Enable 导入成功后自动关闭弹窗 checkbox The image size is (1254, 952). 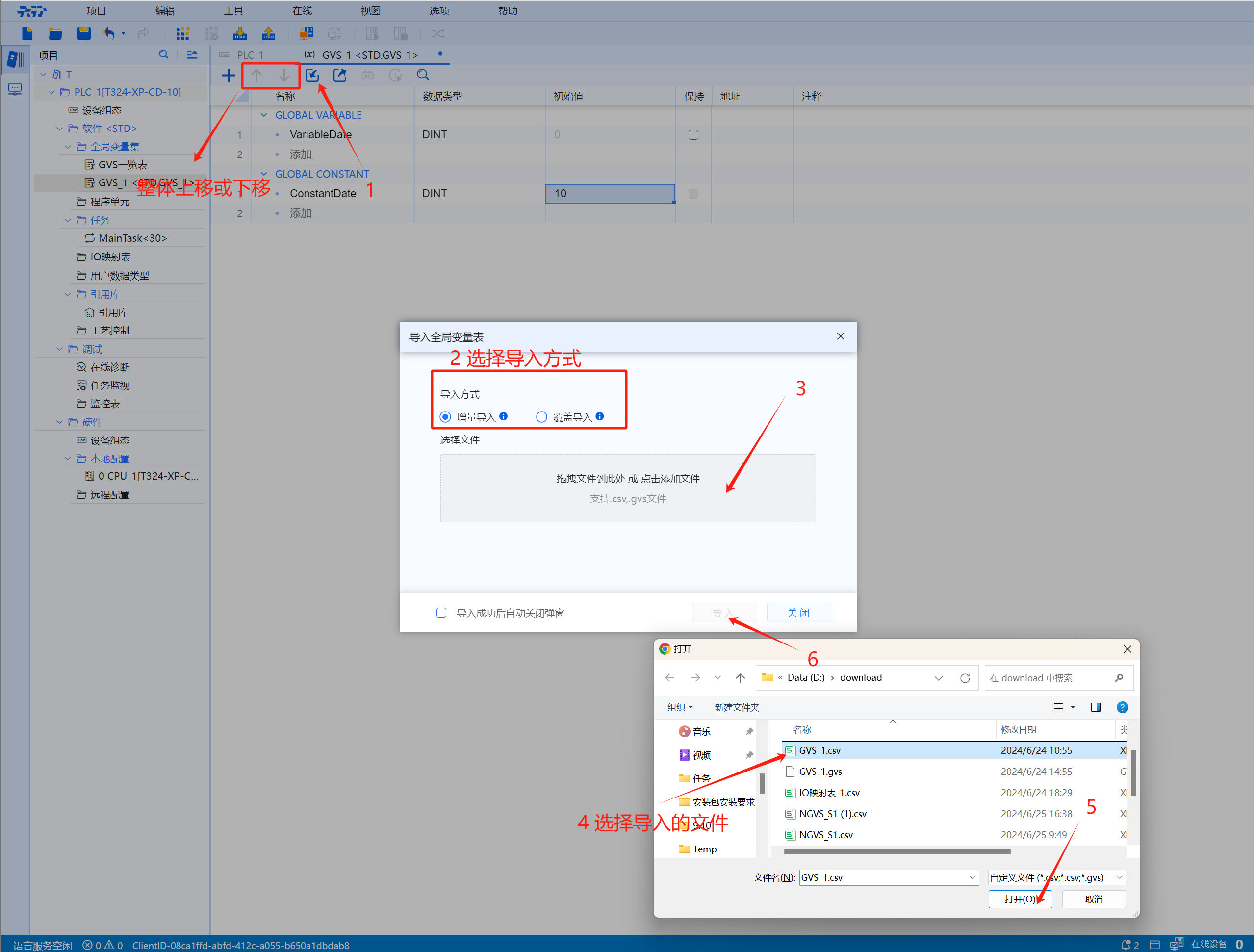coord(441,613)
